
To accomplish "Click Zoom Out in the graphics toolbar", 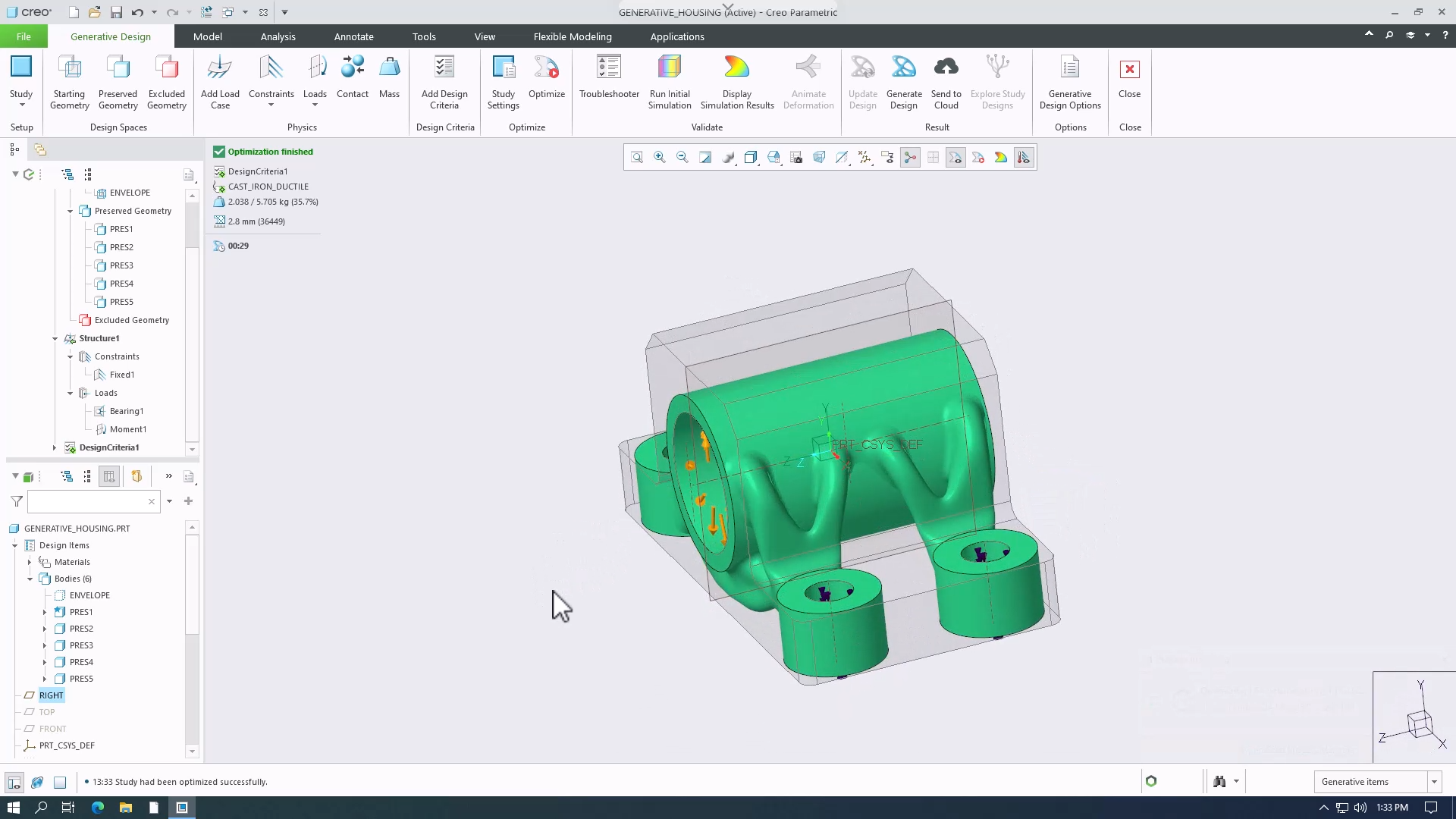I will (x=682, y=157).
